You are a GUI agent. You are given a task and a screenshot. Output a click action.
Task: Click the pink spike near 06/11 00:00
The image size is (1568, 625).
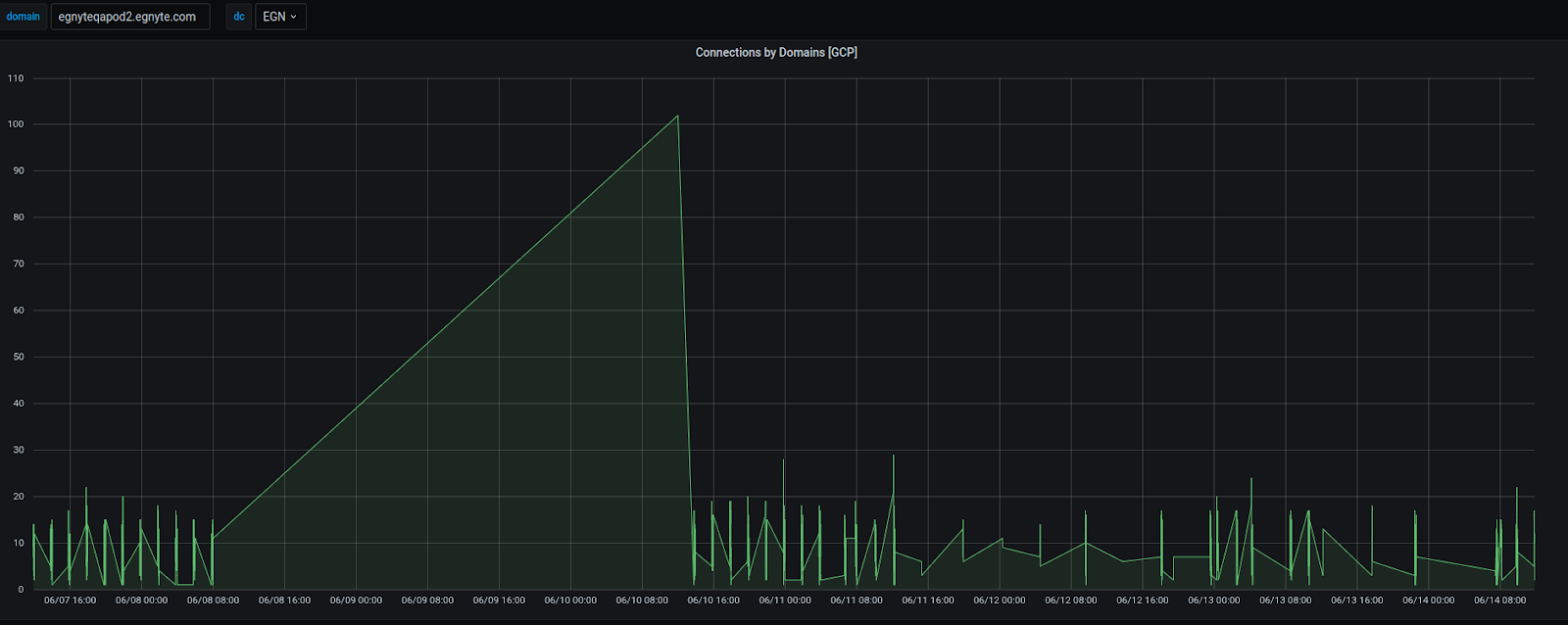pyautogui.click(x=783, y=460)
